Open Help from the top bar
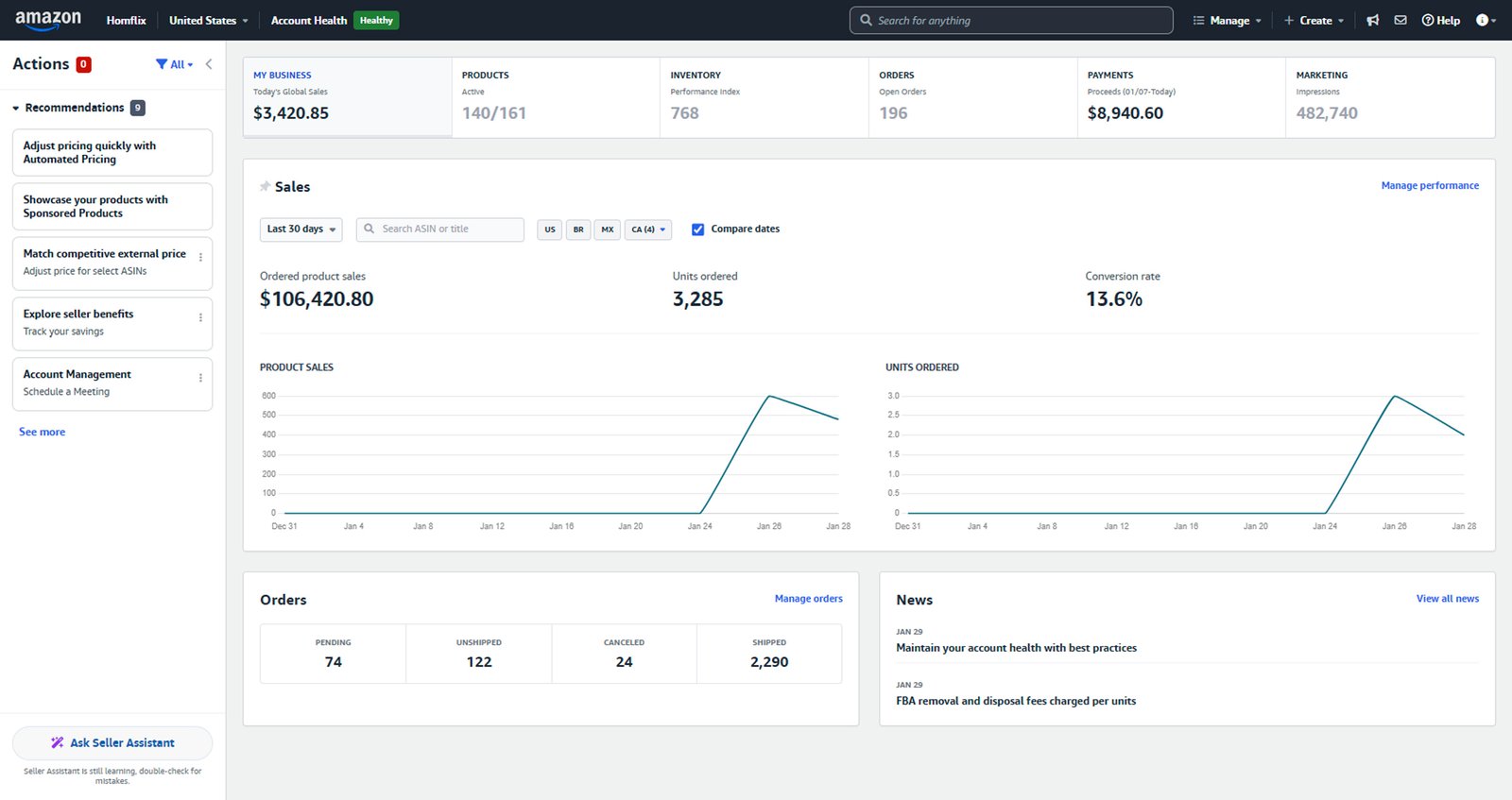The width and height of the screenshot is (1512, 800). point(1440,21)
